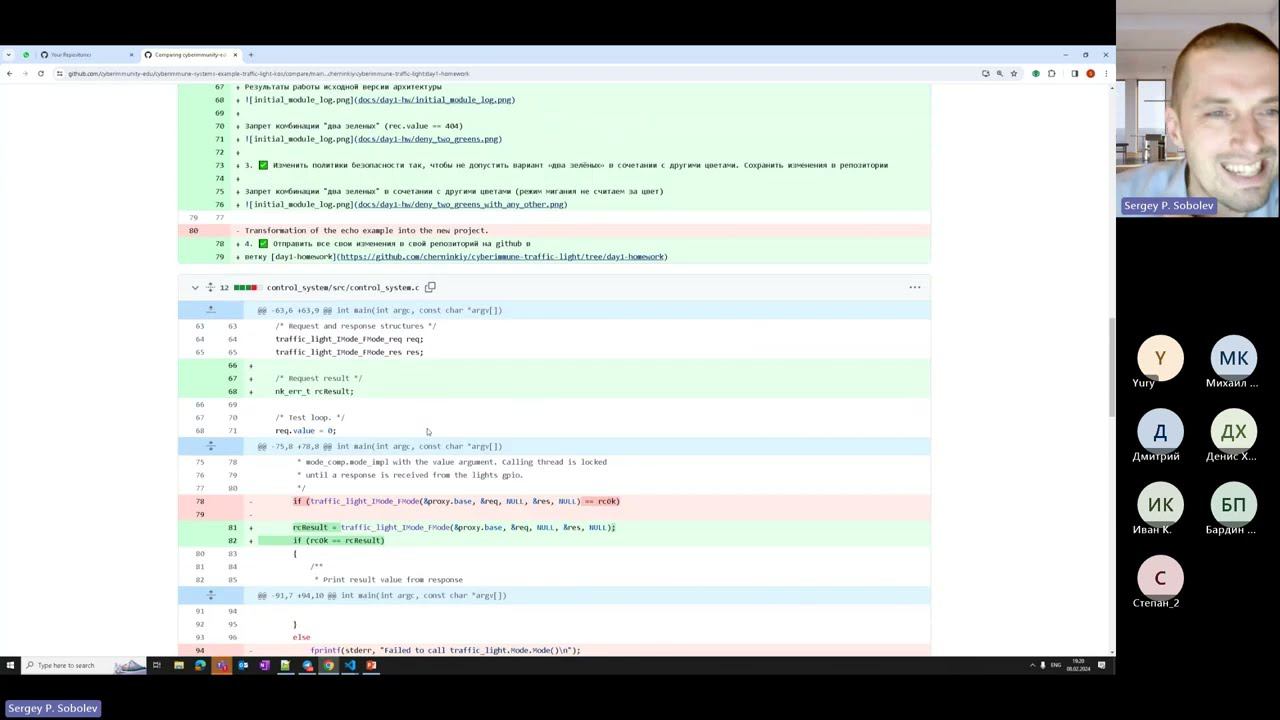Click added line 81 rcResult assignment
The height and width of the screenshot is (720, 1280).
[x=554, y=527]
